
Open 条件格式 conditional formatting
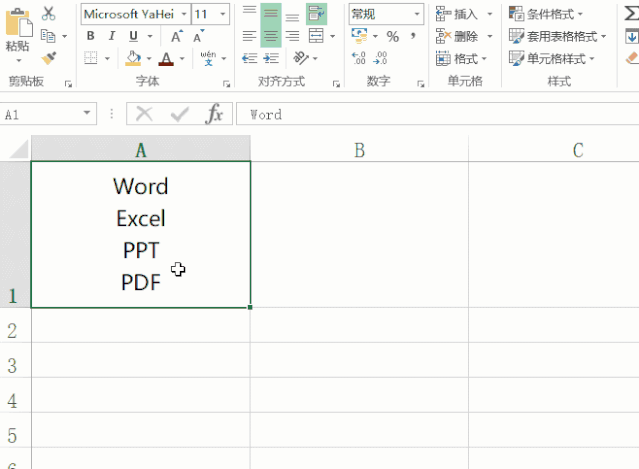546,14
